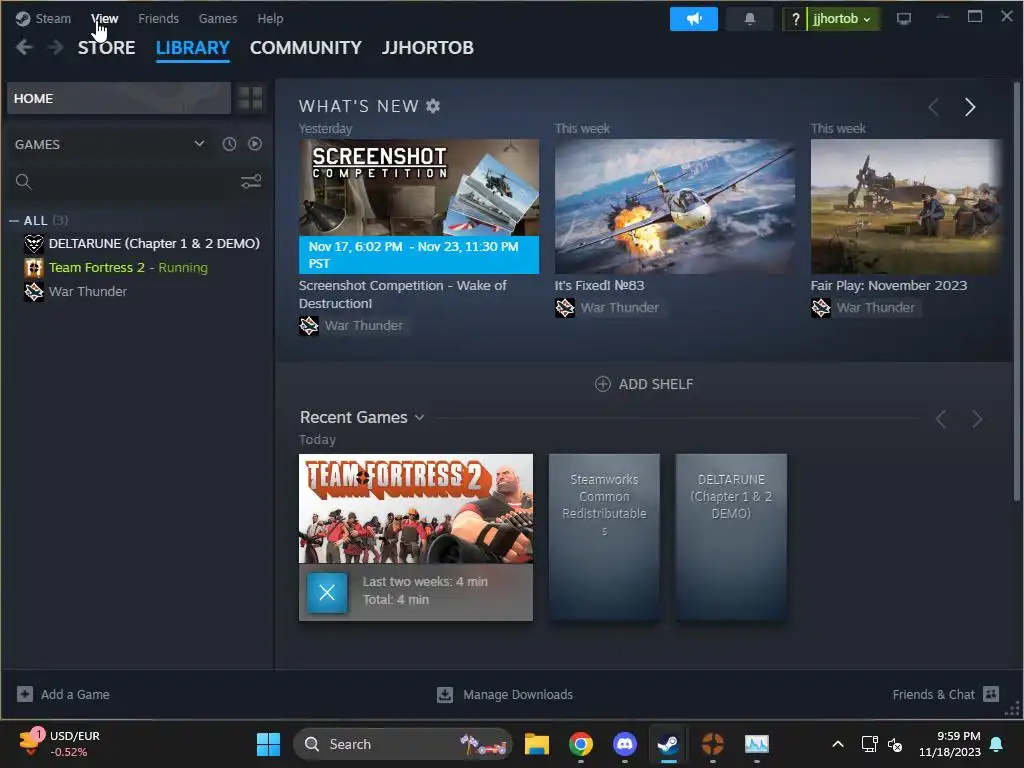Viewport: 1024px width, 768px height.
Task: Click the HOME button in sidebar
Action: [x=119, y=98]
